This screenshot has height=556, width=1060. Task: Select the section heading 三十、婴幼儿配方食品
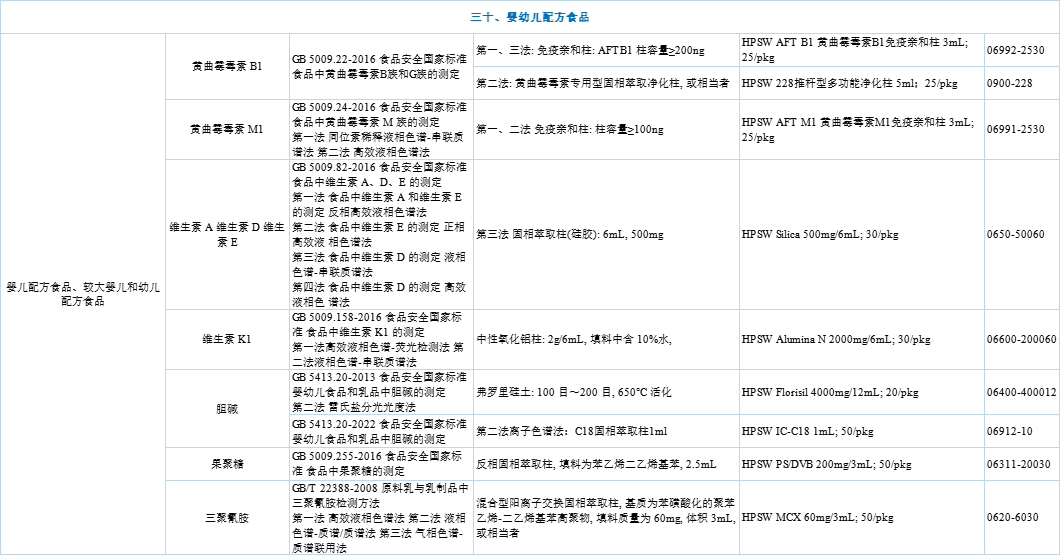[x=529, y=18]
